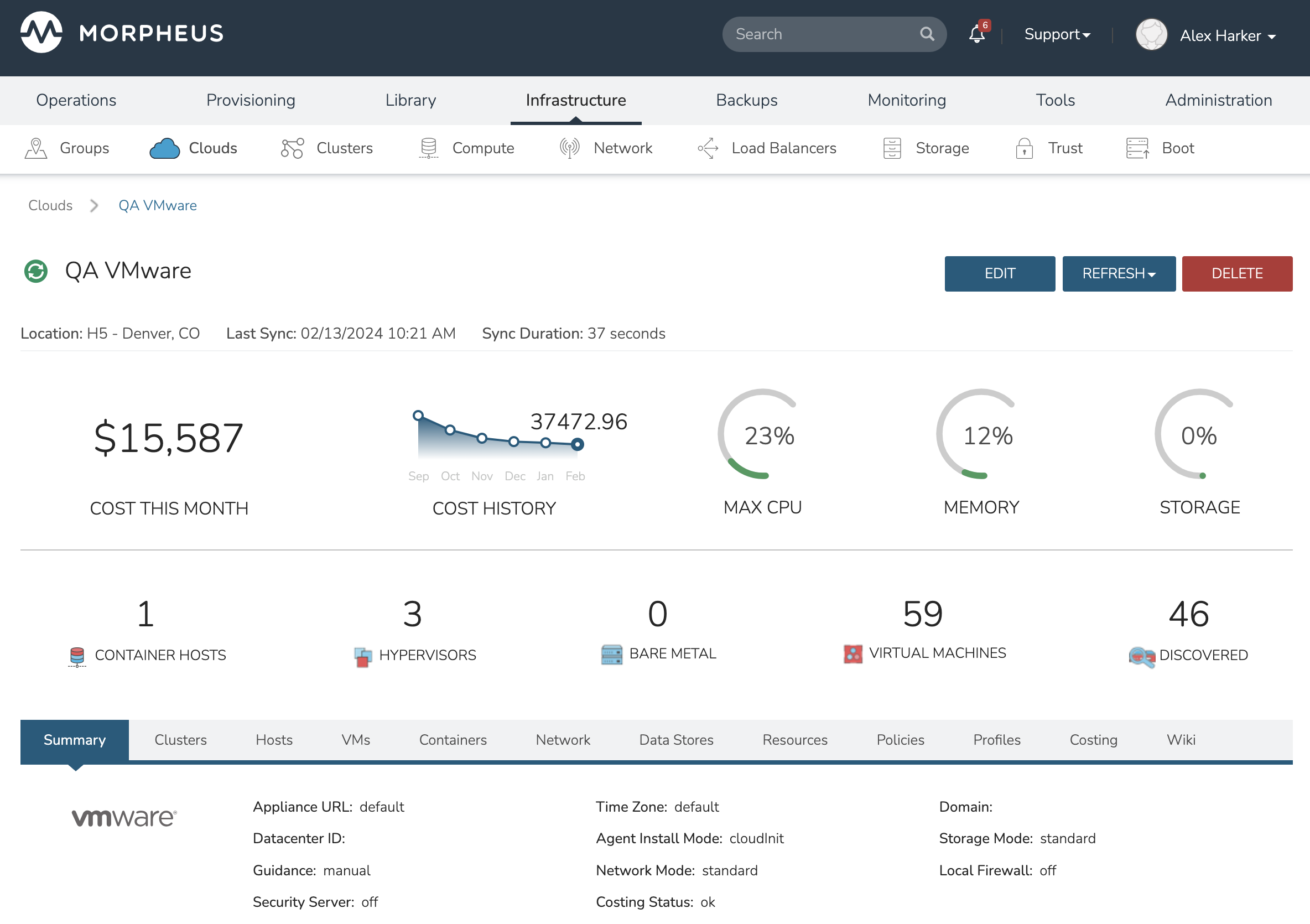Screen dimensions: 1310x924
Task: Select the Compute database icon
Action: (x=429, y=148)
